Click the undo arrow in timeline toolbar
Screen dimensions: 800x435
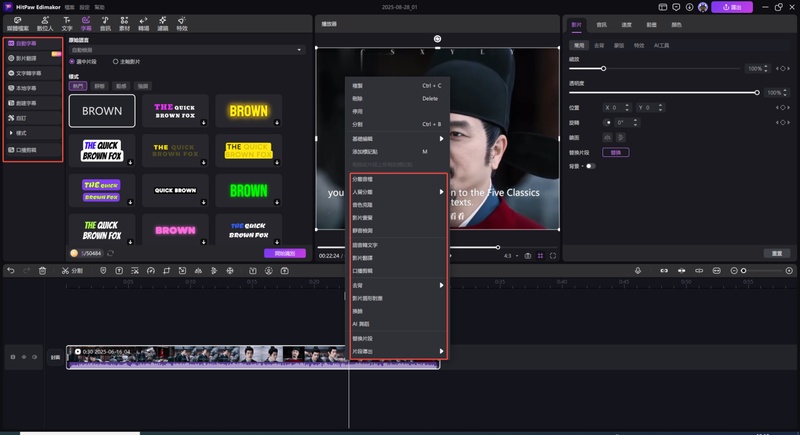(11, 271)
